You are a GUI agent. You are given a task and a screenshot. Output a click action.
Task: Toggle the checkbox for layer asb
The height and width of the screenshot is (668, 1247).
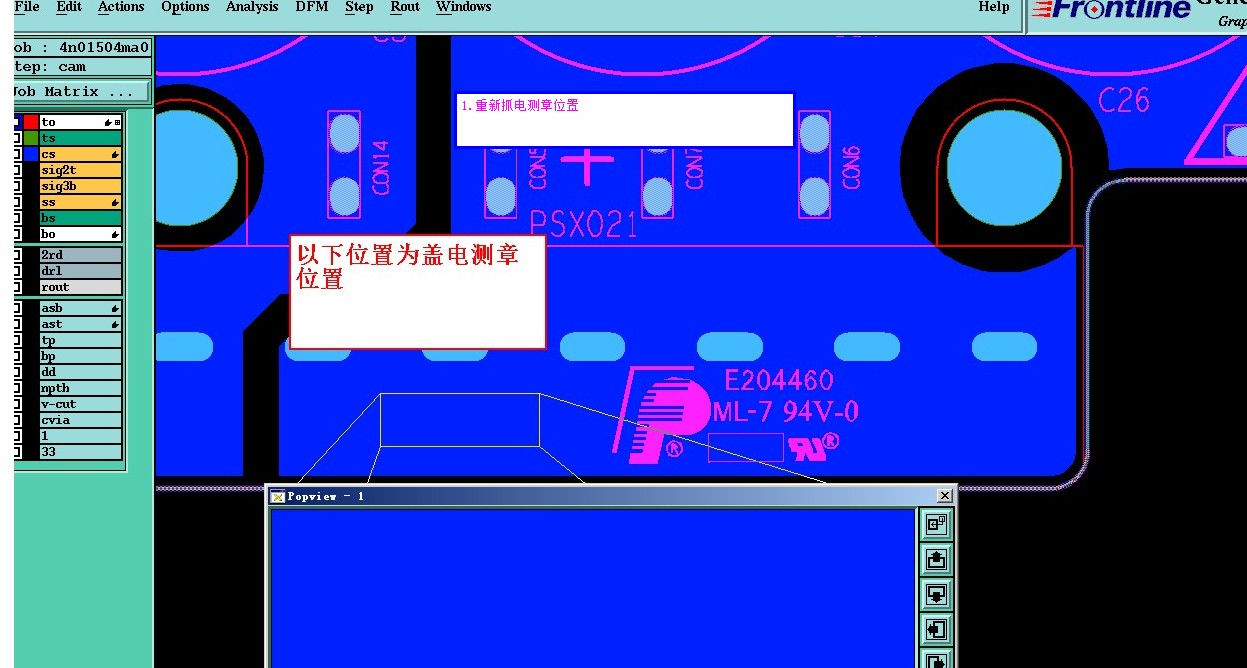17,308
